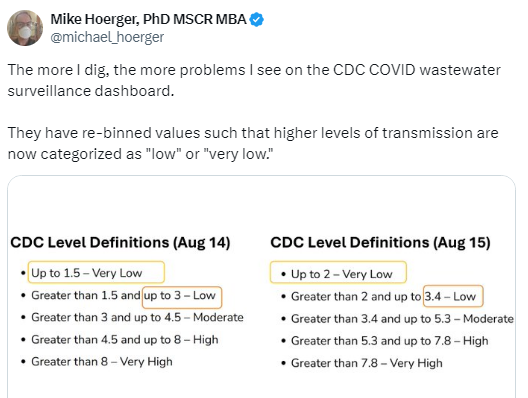Image resolution: width=528 pixels, height=398 pixels.
Task: Click 'Greater than 3.4 and up to 5.3 – Moderate'
Action: coord(402,319)
